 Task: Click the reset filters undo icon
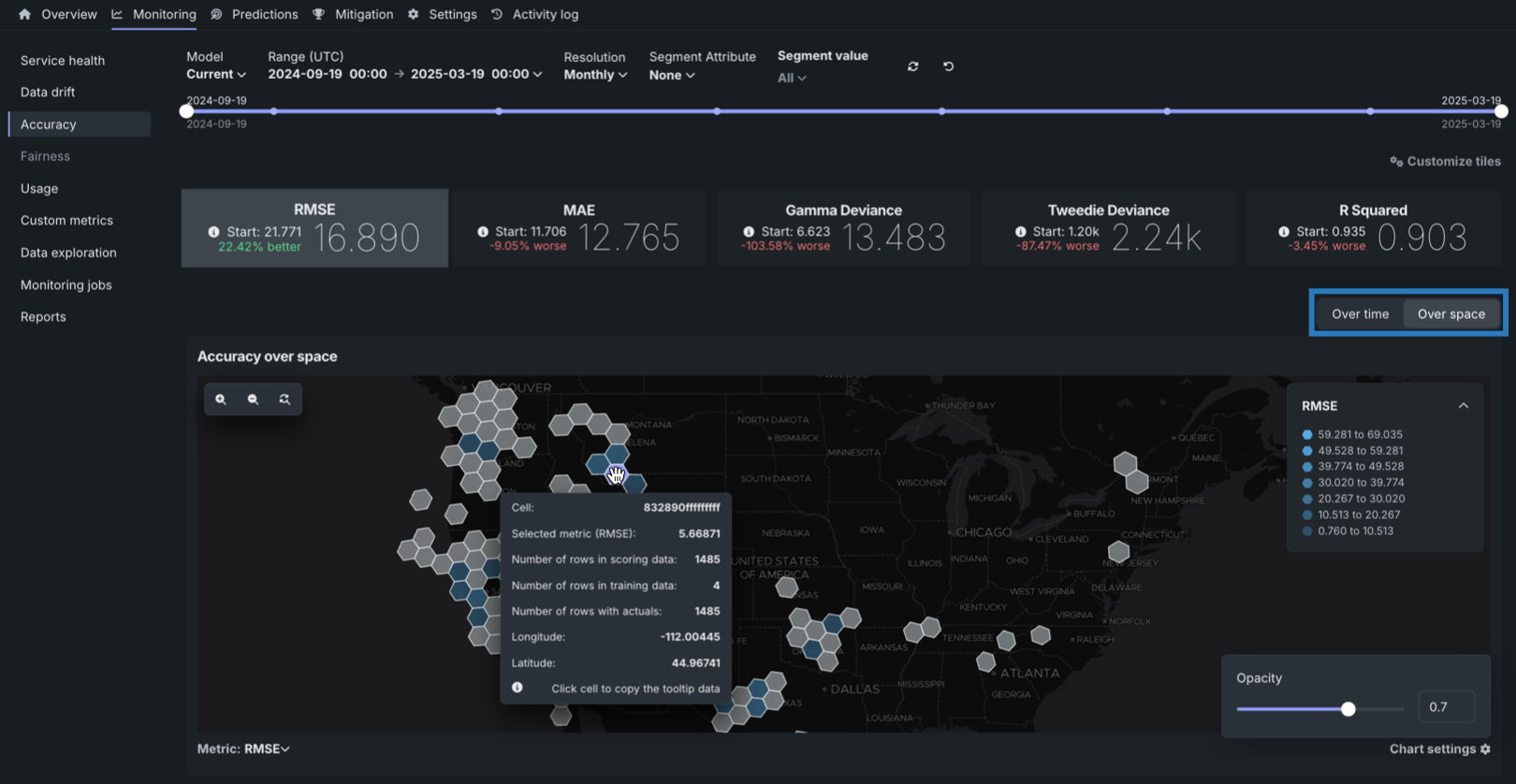(x=948, y=66)
